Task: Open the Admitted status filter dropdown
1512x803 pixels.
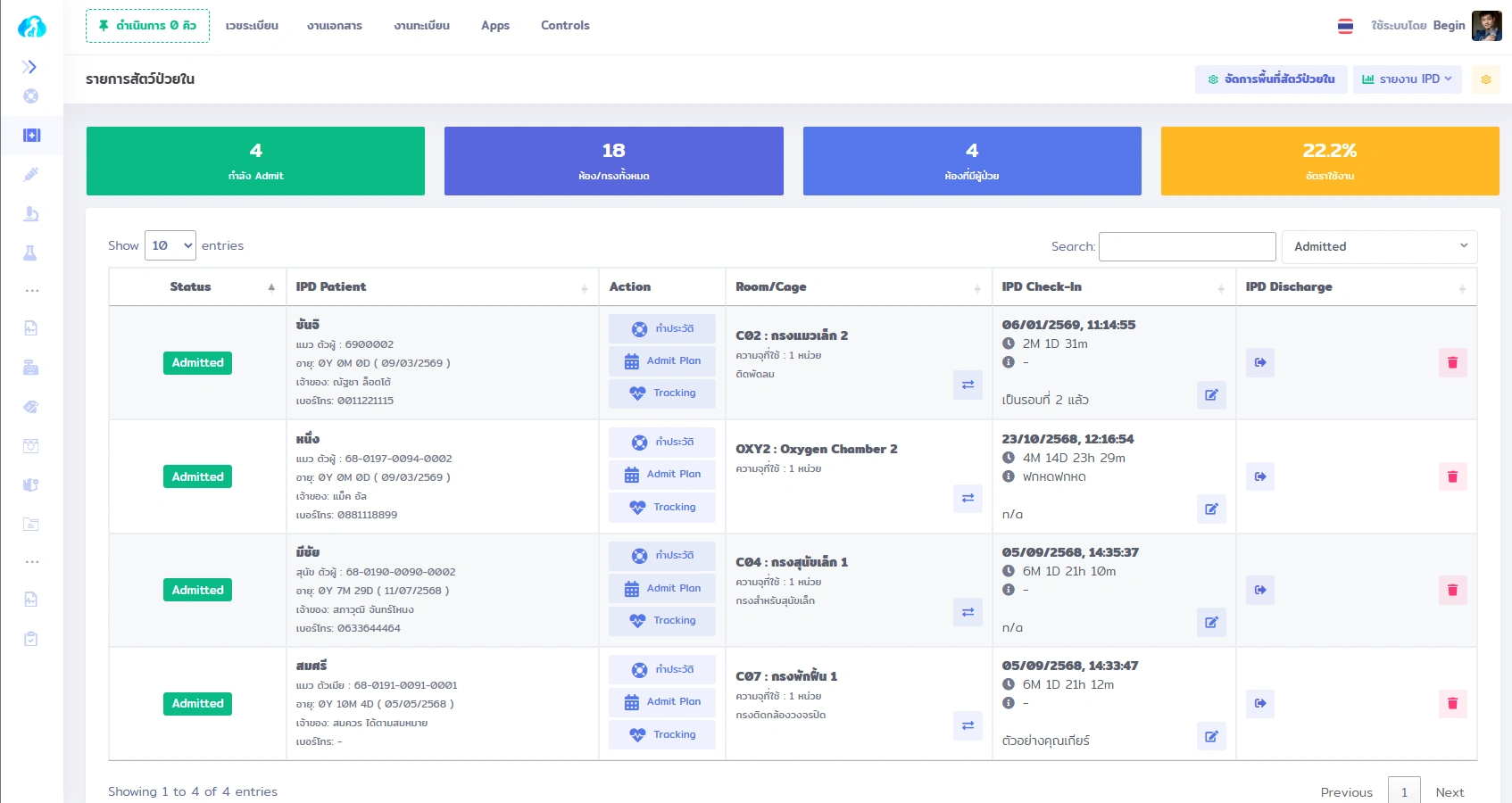Action: click(1379, 246)
